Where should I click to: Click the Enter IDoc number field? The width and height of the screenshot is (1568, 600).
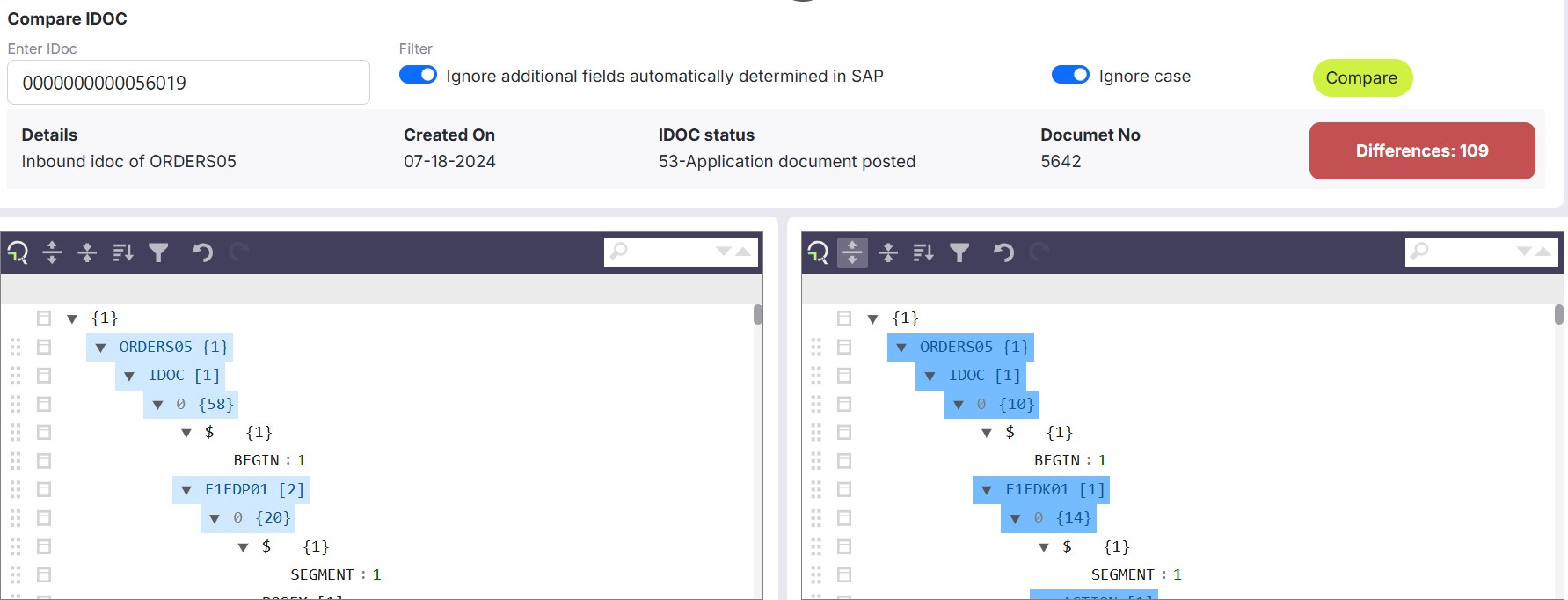click(x=188, y=83)
